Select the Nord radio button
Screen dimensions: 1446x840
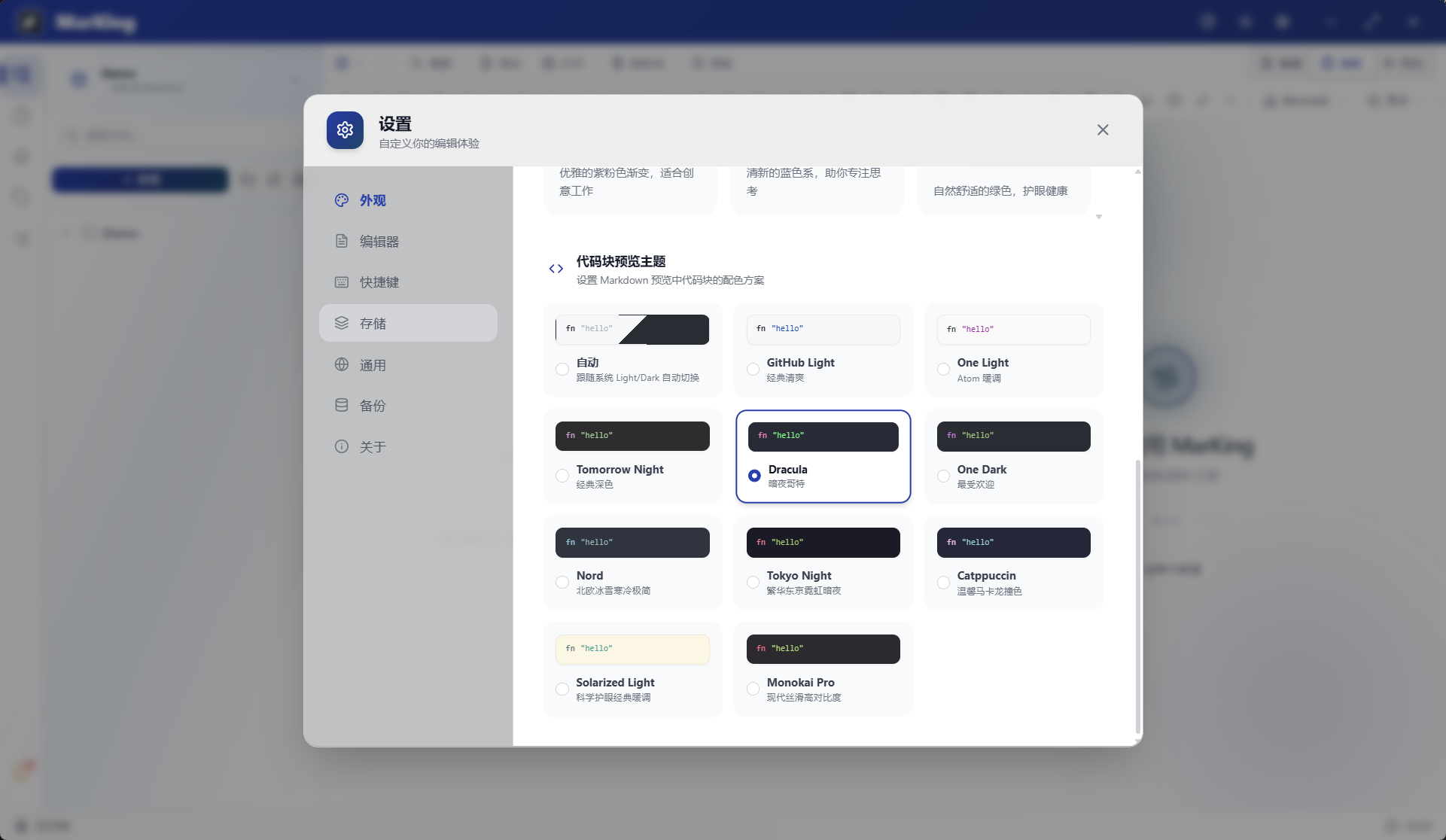pyautogui.click(x=562, y=582)
